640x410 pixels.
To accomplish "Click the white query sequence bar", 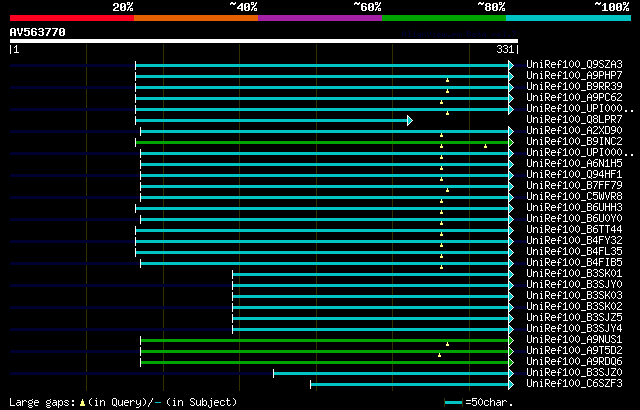I will pyautogui.click(x=264, y=41).
